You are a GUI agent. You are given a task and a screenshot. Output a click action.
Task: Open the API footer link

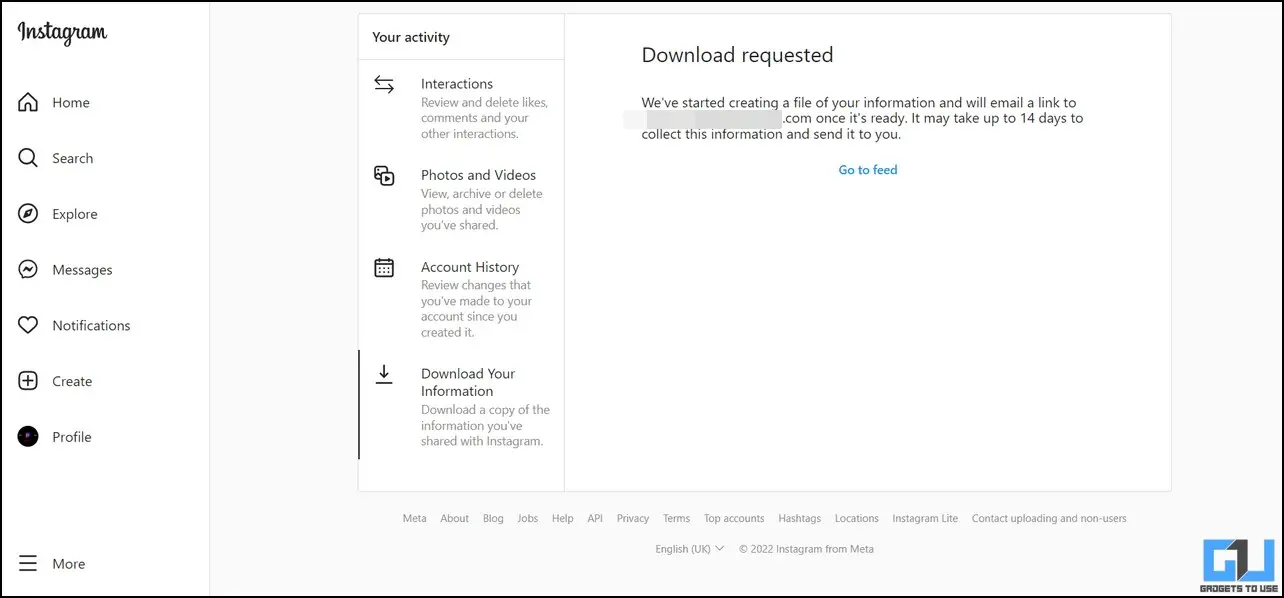pyautogui.click(x=595, y=518)
